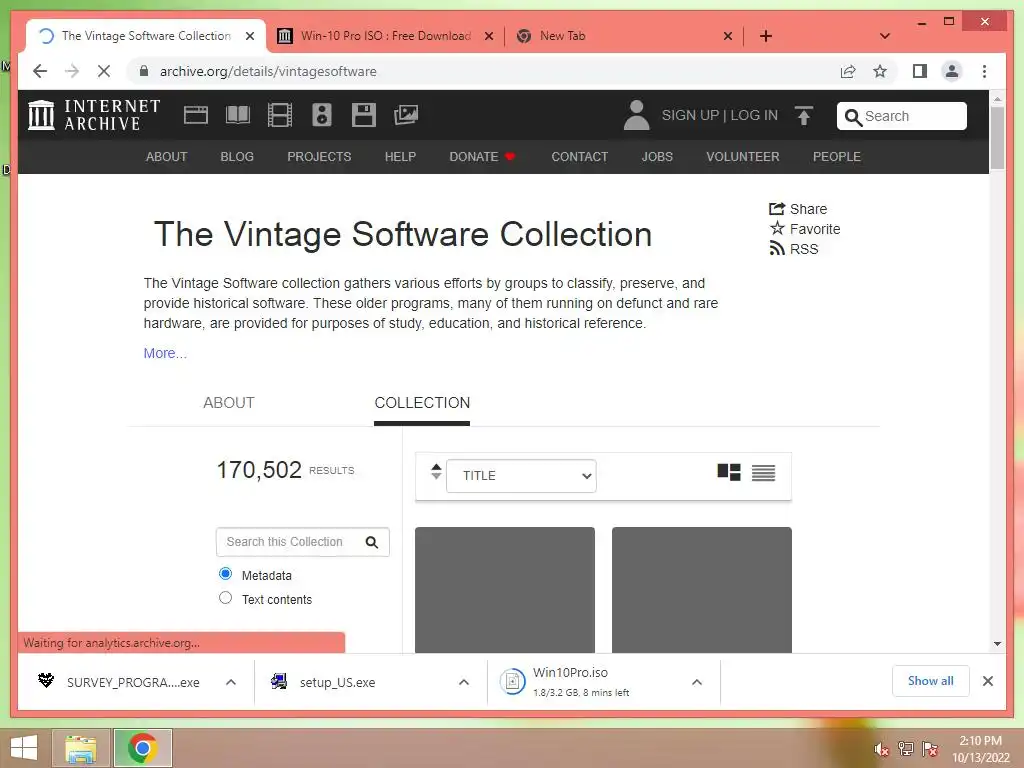Close the downloads bar

[987, 681]
